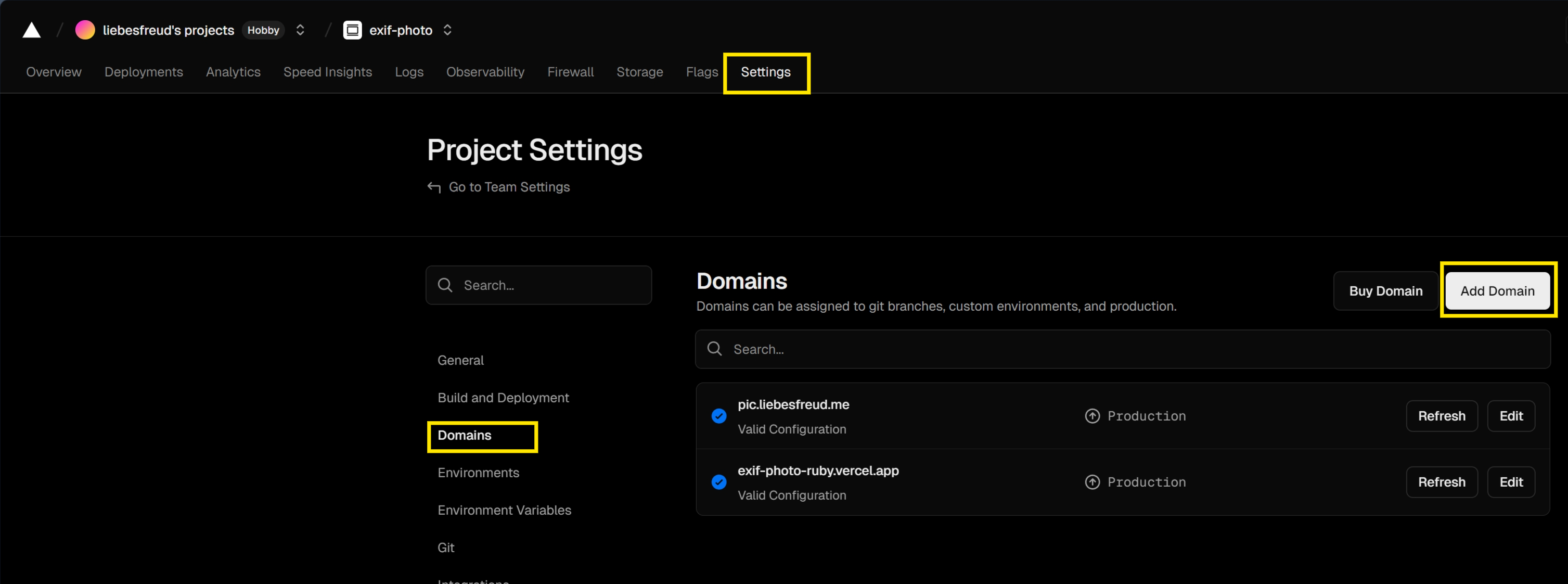Click the Hobby plan badge
The height and width of the screenshot is (584, 1568).
[x=263, y=30]
